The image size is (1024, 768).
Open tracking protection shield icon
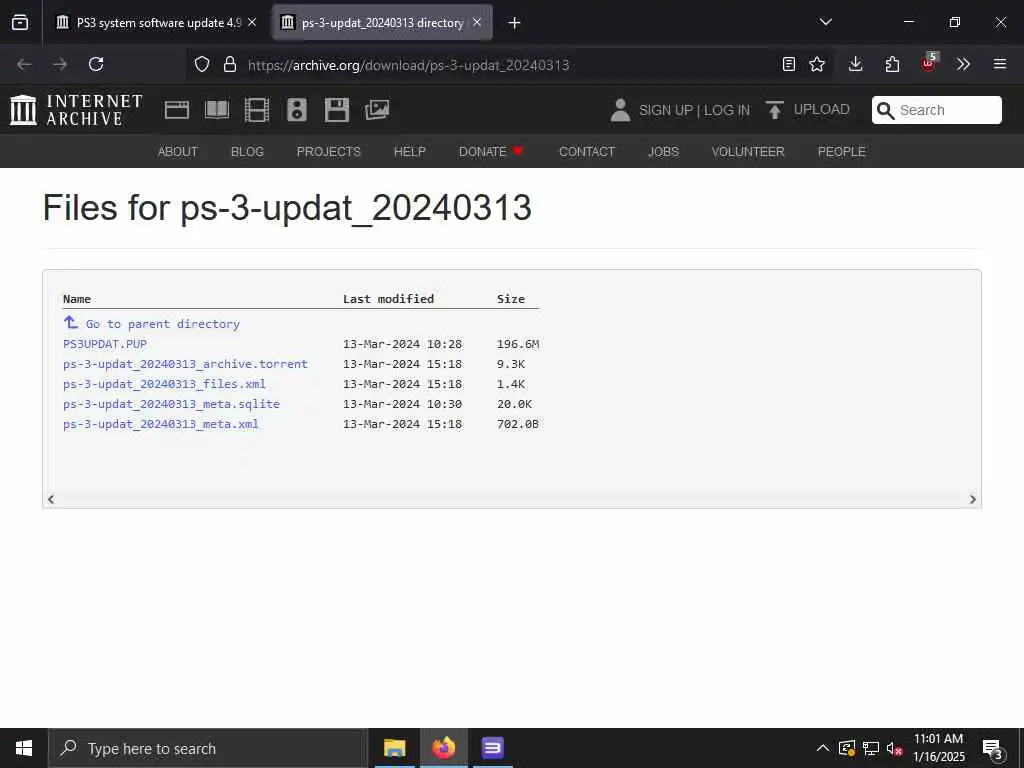(x=202, y=64)
